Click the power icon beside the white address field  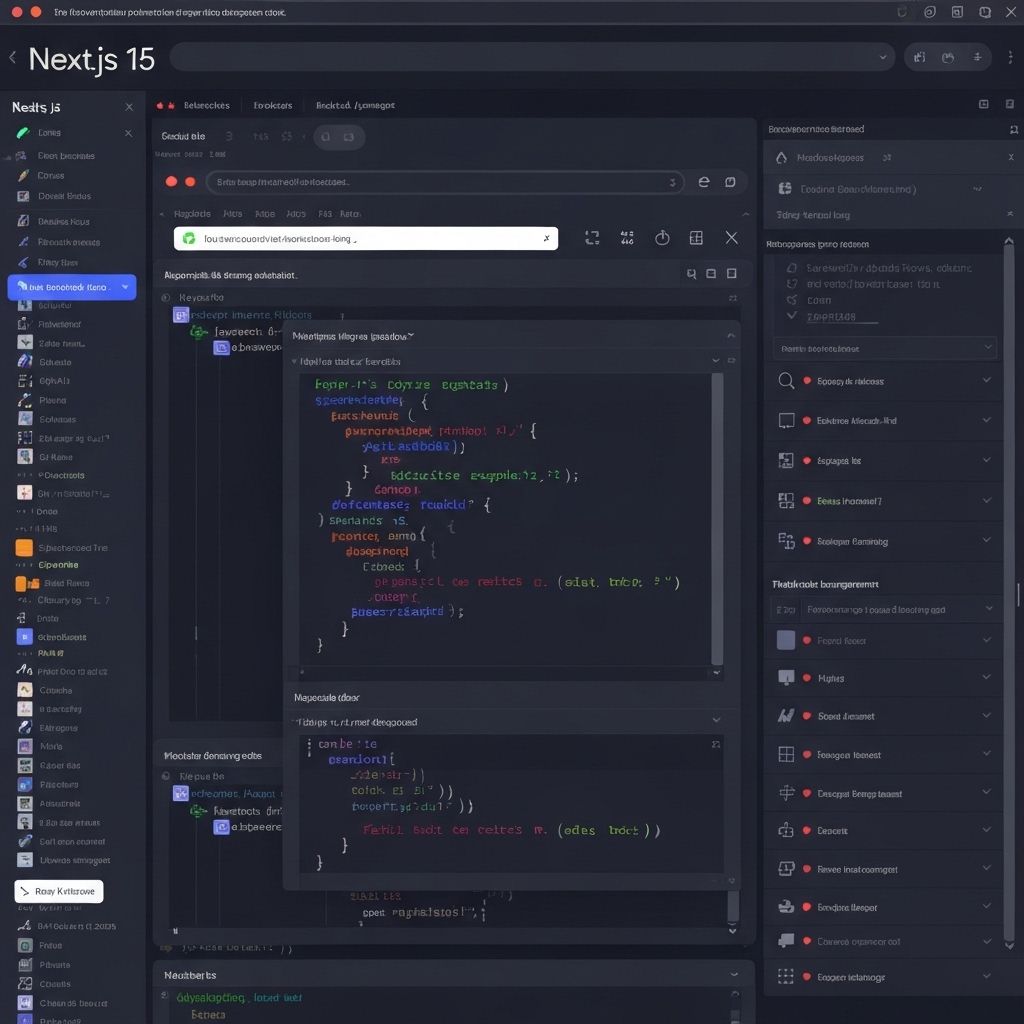pos(662,238)
